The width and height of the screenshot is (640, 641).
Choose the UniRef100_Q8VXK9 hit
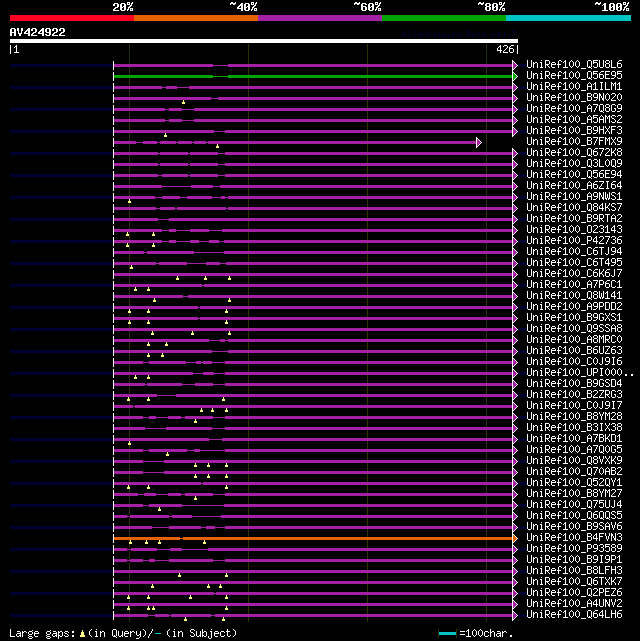tap(574, 461)
